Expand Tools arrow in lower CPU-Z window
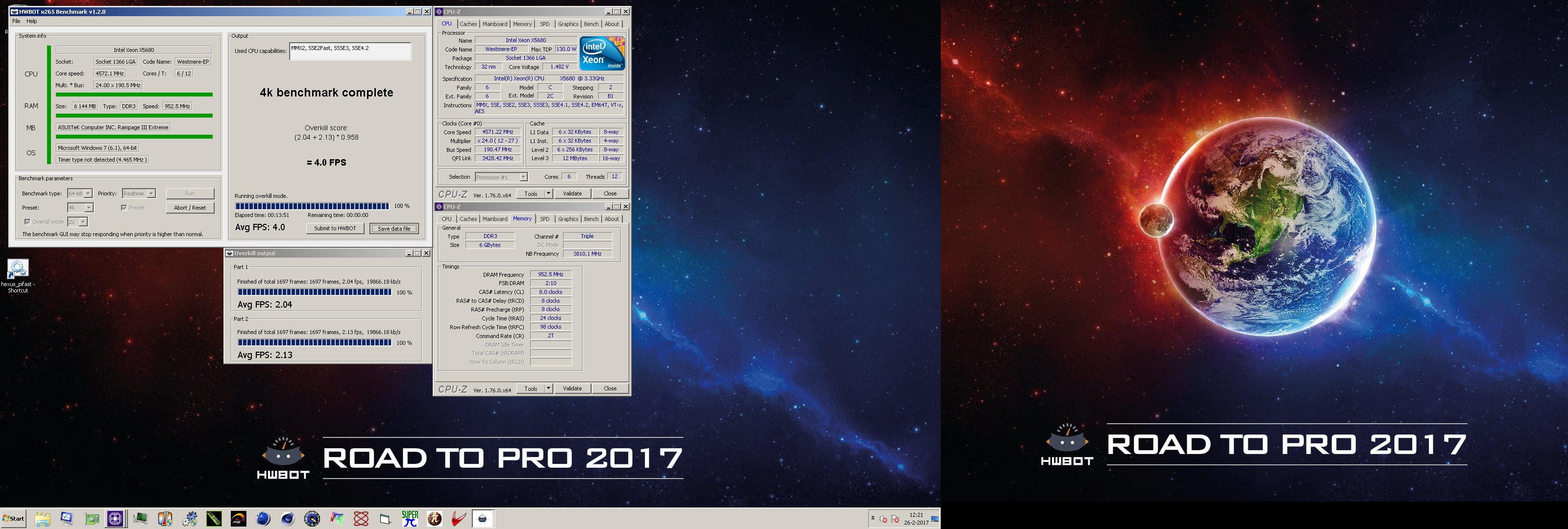The height and width of the screenshot is (529, 1568). (x=548, y=388)
